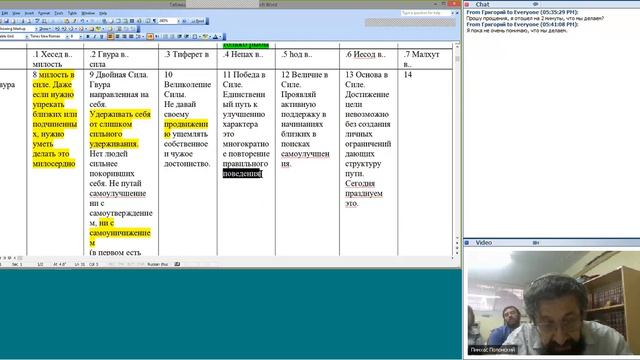This screenshot has width=640, height=360.
Task: Click the cell starting '12 Величие в Силе'
Action: pyautogui.click(x=307, y=162)
